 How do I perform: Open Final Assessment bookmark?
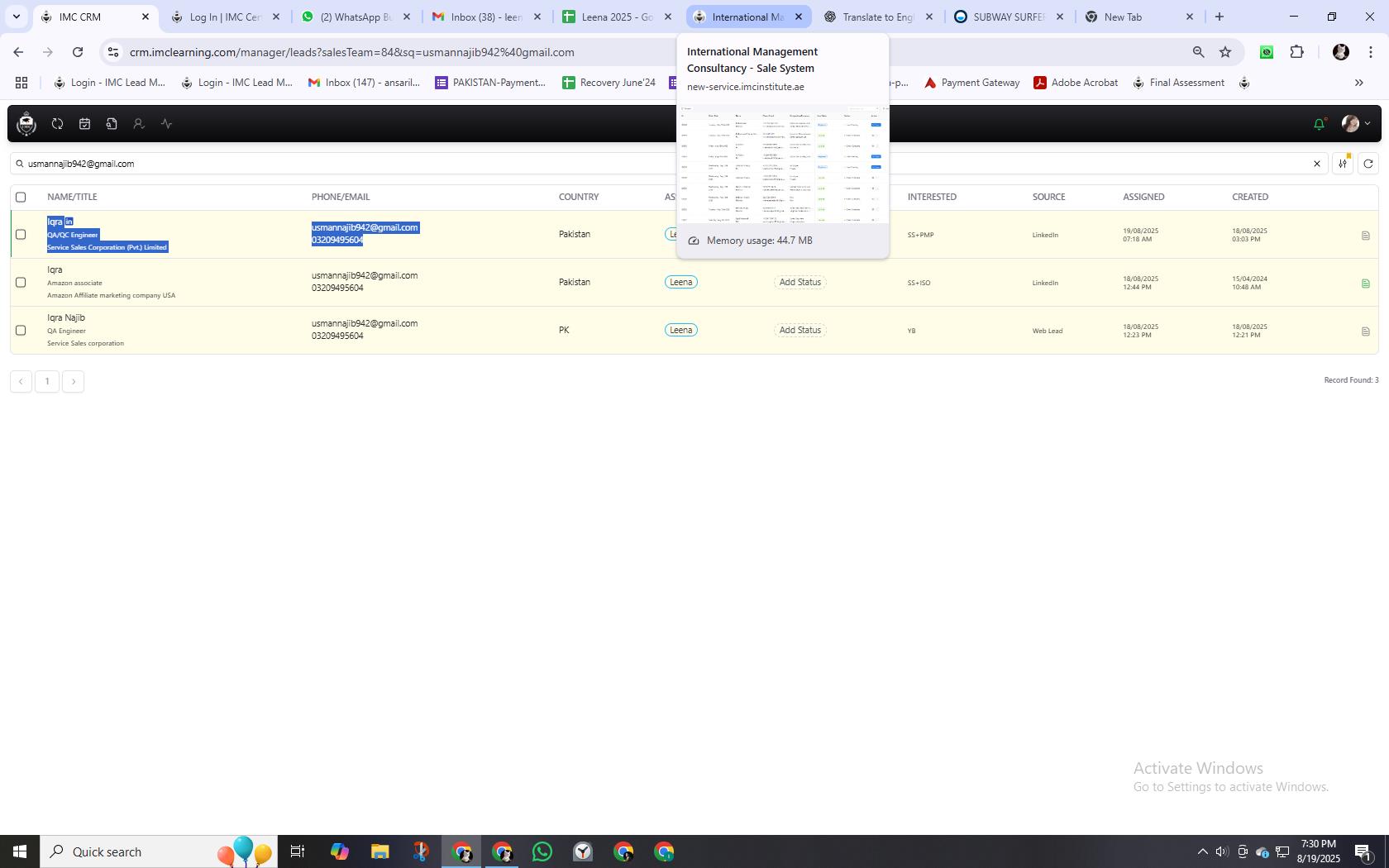click(1178, 83)
